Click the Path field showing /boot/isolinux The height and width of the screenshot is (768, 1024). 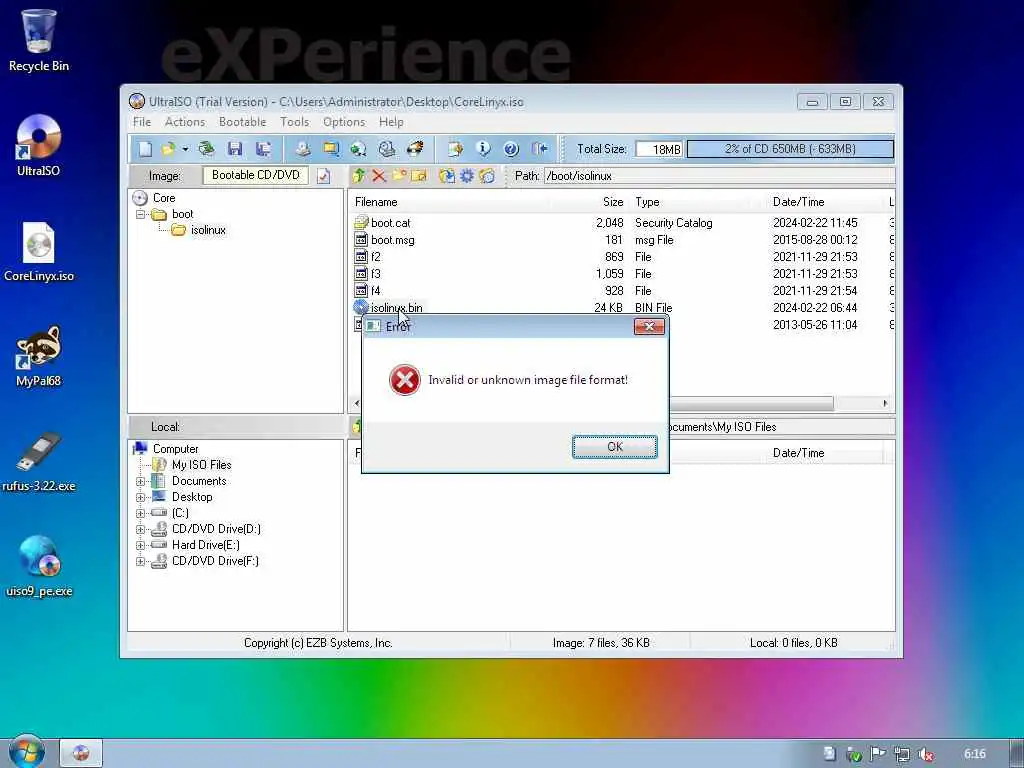(x=719, y=176)
